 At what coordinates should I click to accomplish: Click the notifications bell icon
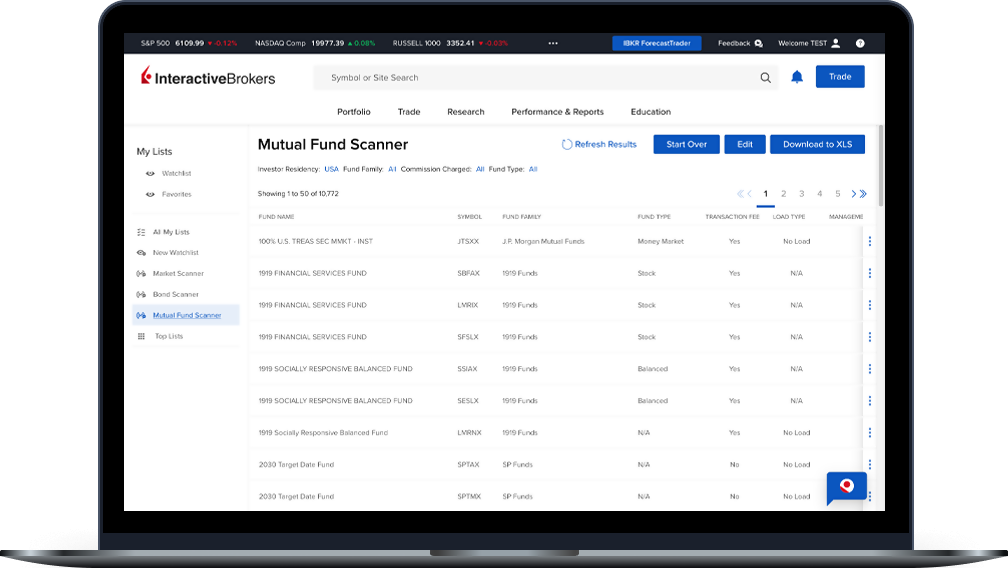(x=797, y=77)
